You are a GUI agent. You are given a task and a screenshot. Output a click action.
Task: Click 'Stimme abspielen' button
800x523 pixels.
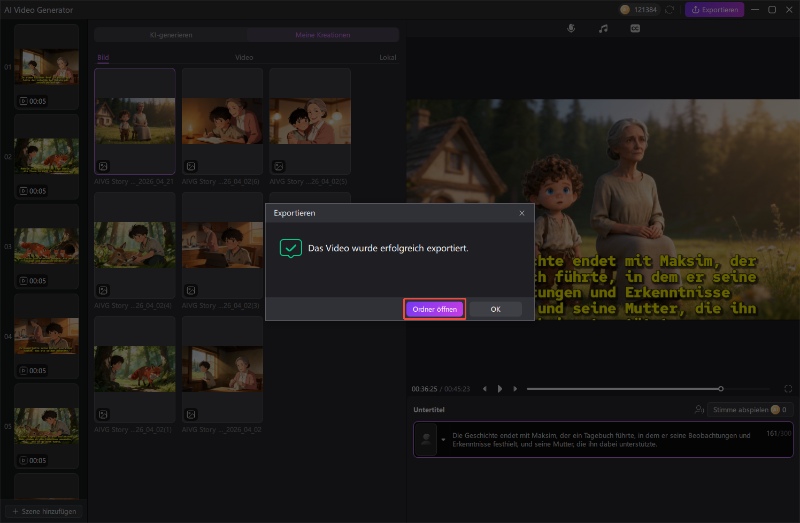coord(740,410)
